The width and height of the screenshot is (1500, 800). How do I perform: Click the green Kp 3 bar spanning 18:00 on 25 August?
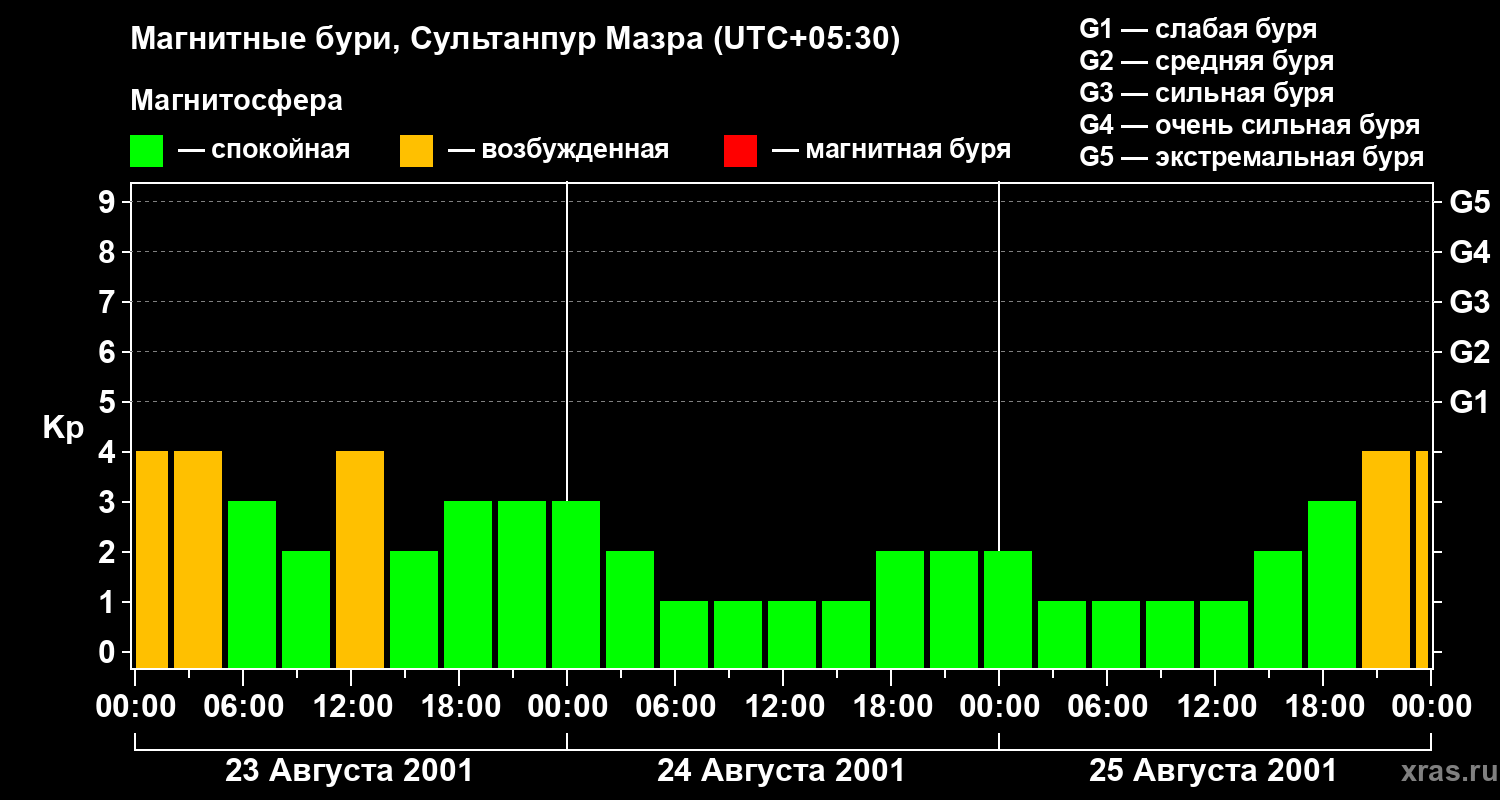(x=1332, y=585)
